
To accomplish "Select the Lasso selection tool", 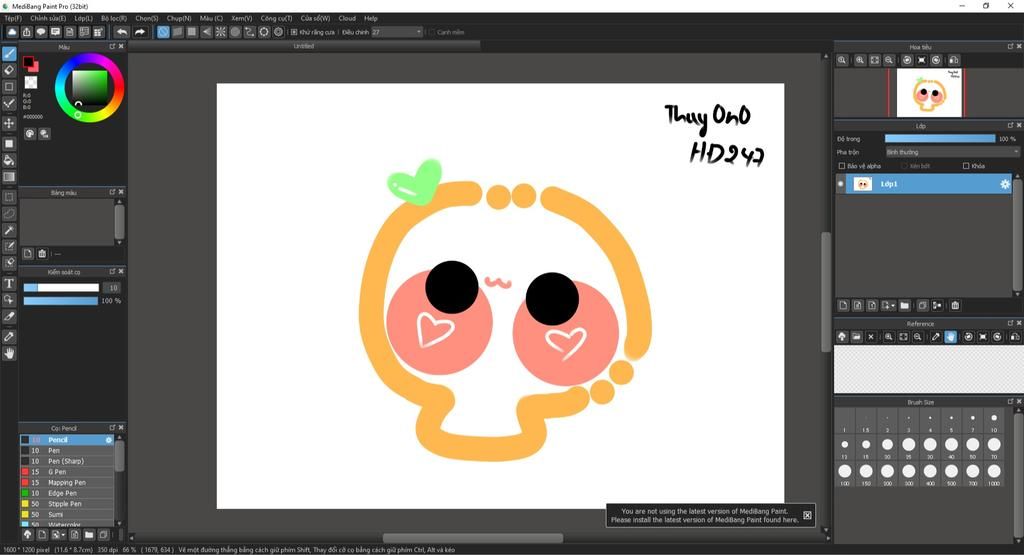I will [x=9, y=214].
